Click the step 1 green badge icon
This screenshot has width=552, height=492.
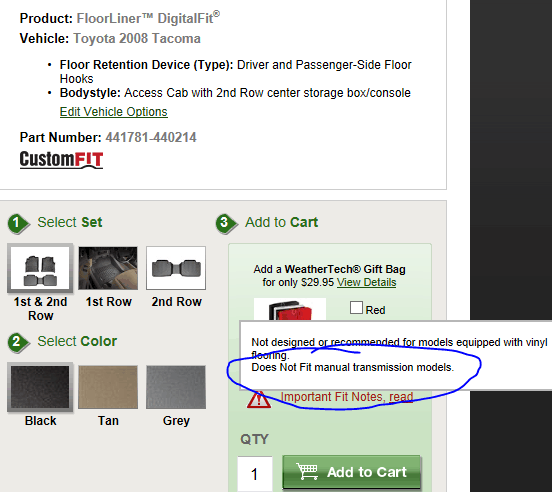(18, 224)
